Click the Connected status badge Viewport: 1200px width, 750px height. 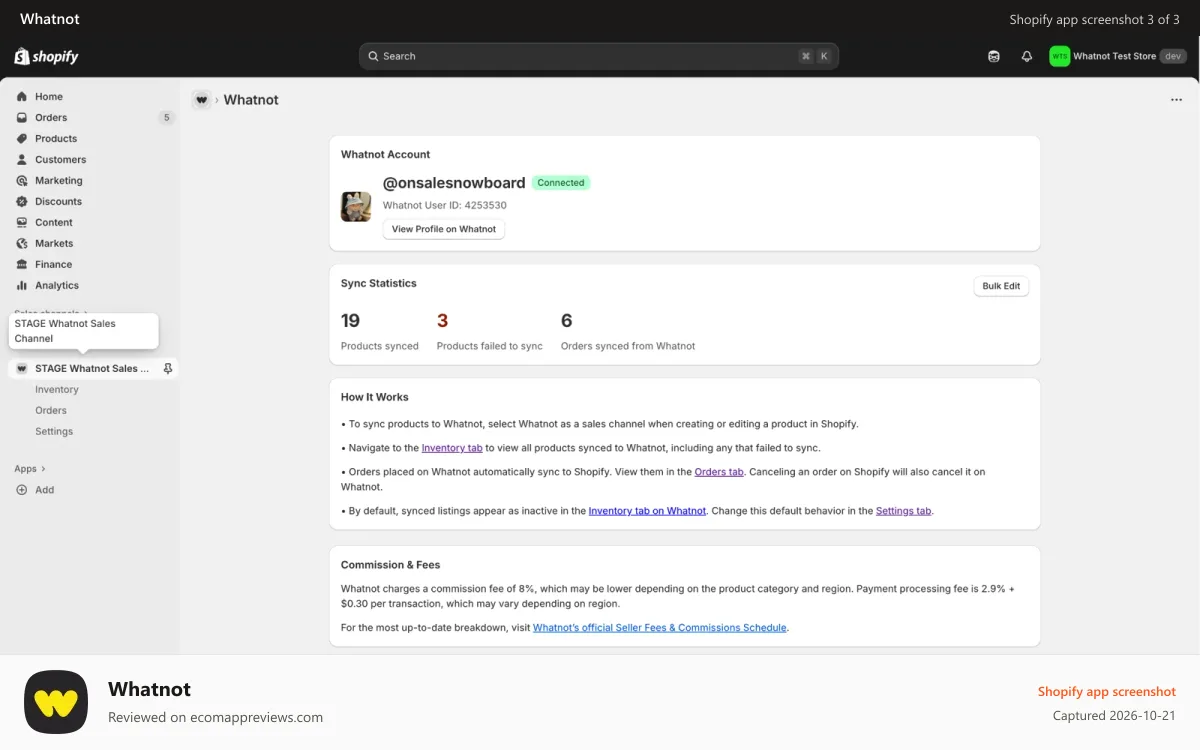click(561, 183)
